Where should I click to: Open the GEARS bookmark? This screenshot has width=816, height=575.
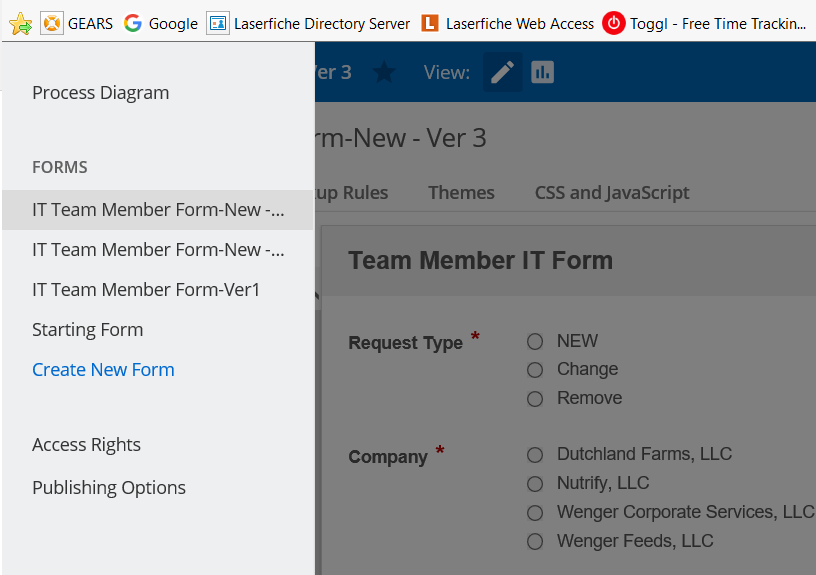point(78,23)
